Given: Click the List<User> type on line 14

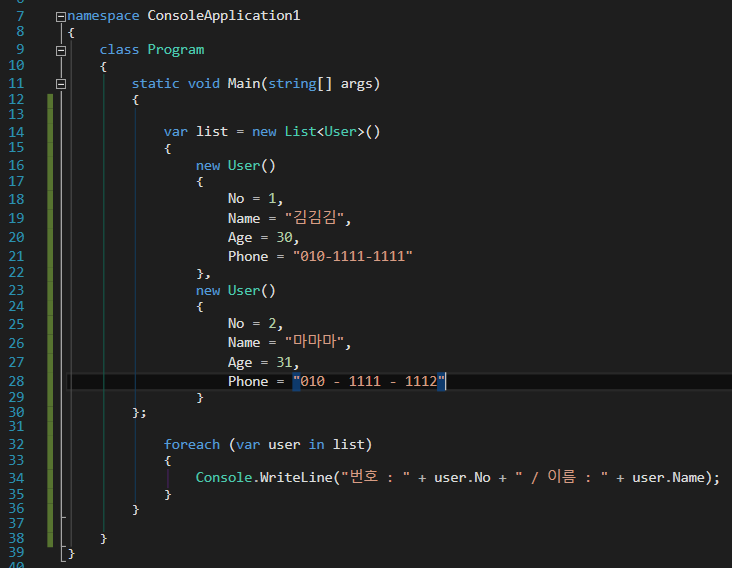Looking at the screenshot, I should click(324, 132).
